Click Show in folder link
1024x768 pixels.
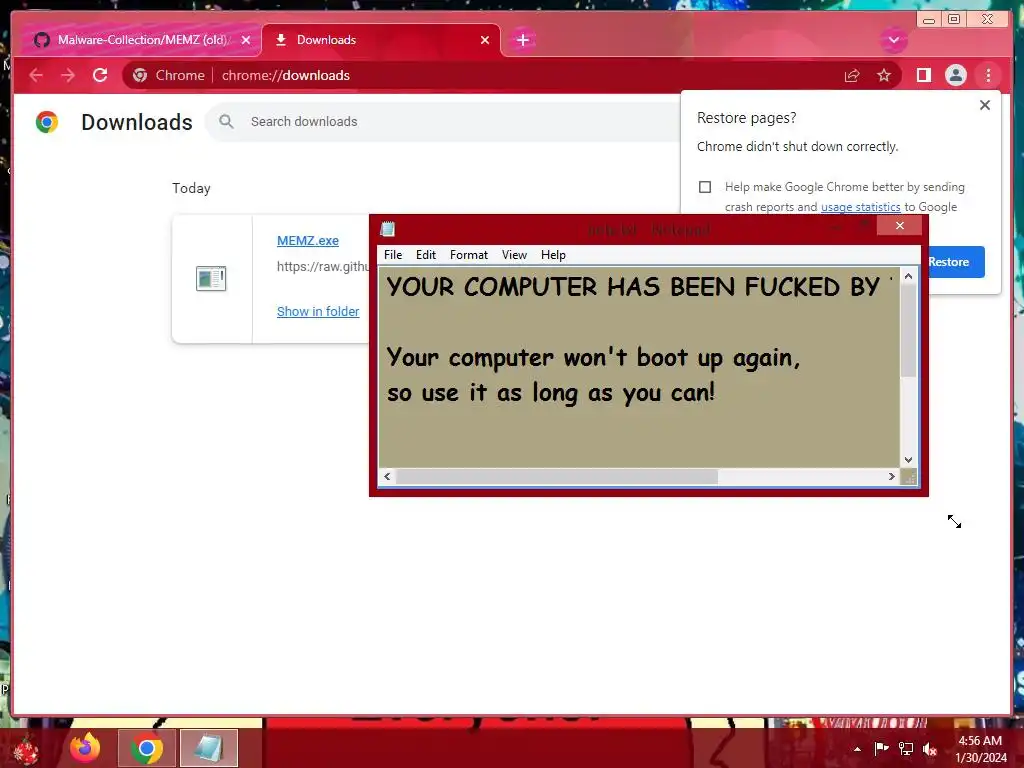318,312
